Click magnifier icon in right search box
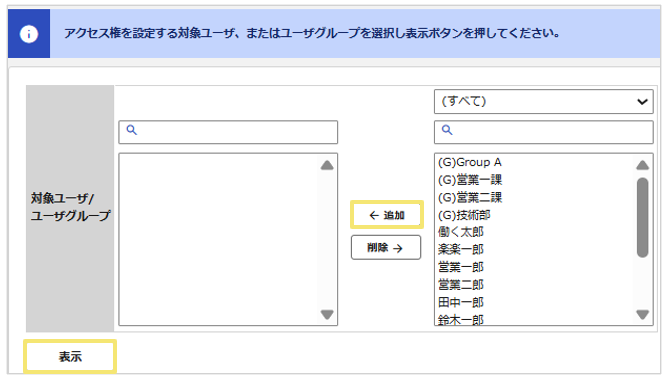The width and height of the screenshot is (669, 376). tap(447, 130)
